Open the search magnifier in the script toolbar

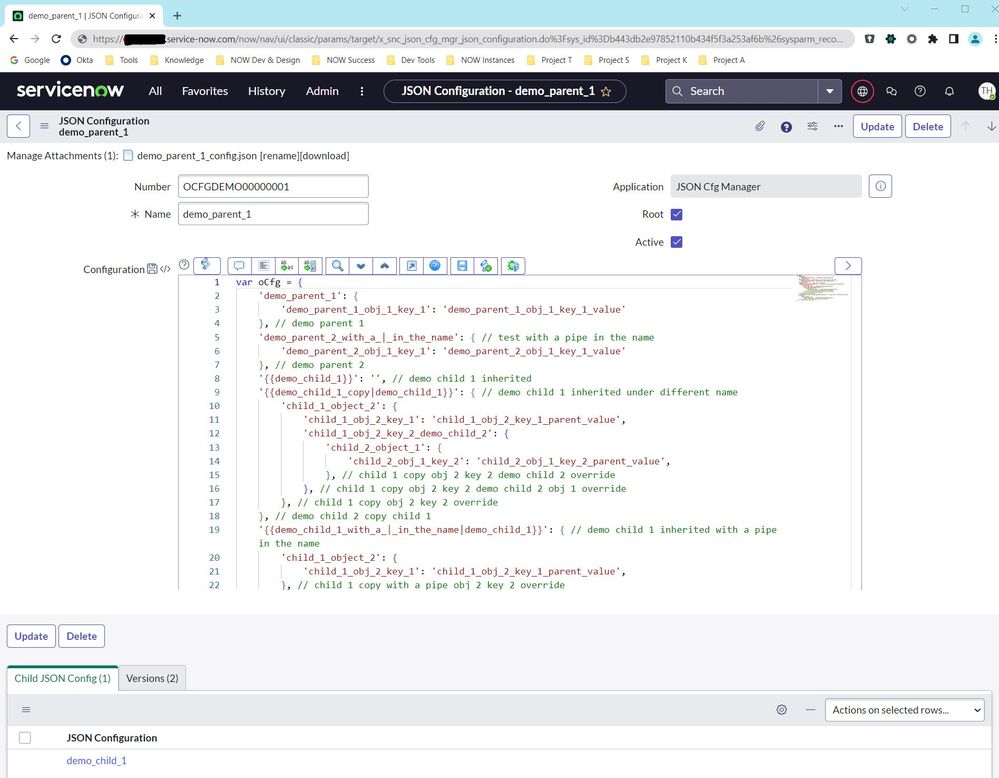point(338,265)
